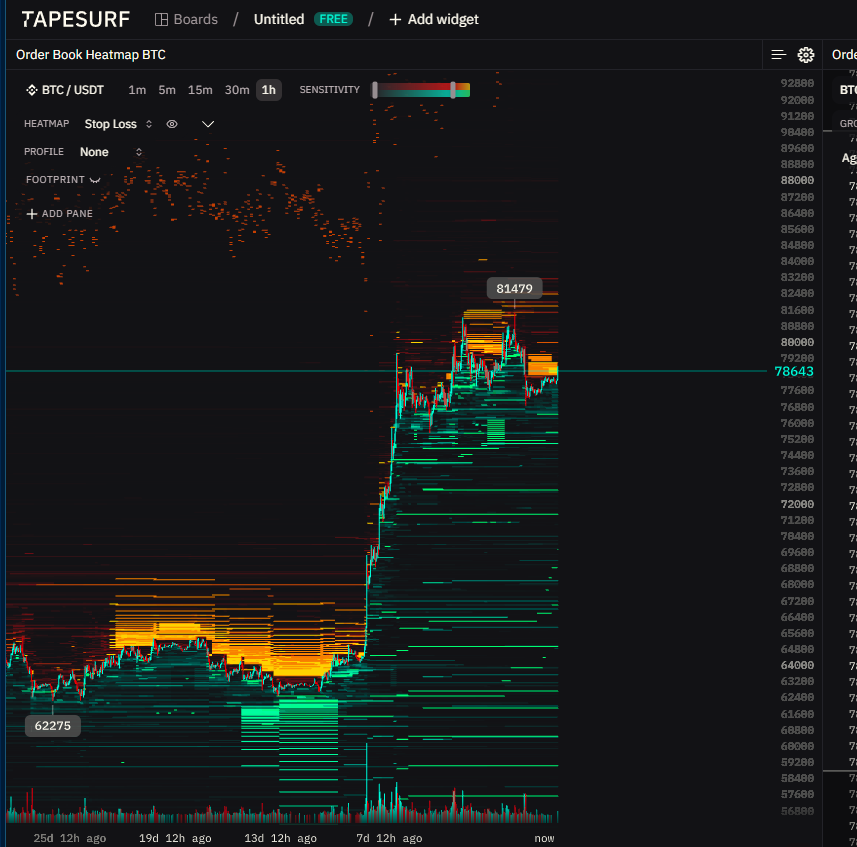Switch to the 30m timeframe
Screen dimensions: 857x847
pos(237,90)
